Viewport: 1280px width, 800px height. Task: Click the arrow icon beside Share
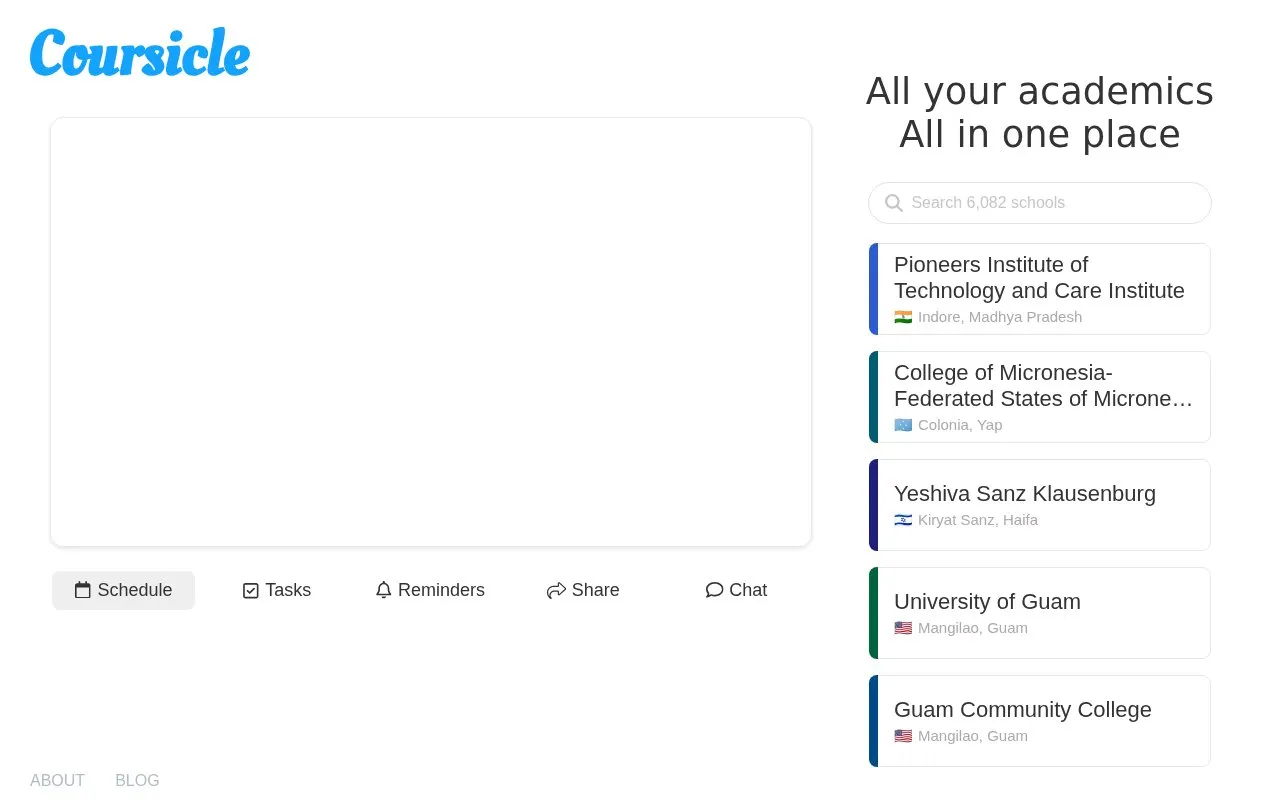click(x=557, y=591)
